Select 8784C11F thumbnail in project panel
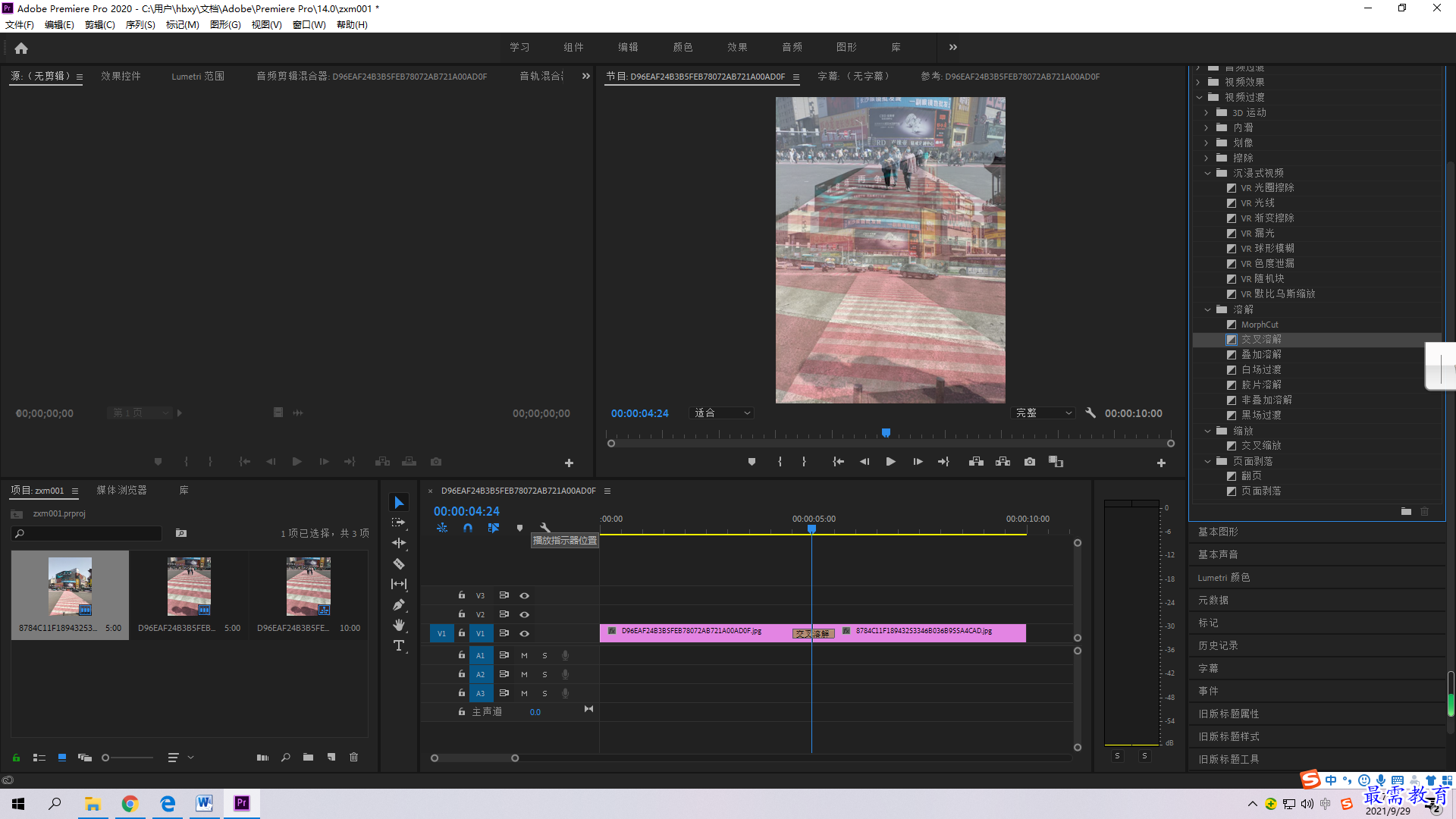The width and height of the screenshot is (1456, 819). coord(70,587)
